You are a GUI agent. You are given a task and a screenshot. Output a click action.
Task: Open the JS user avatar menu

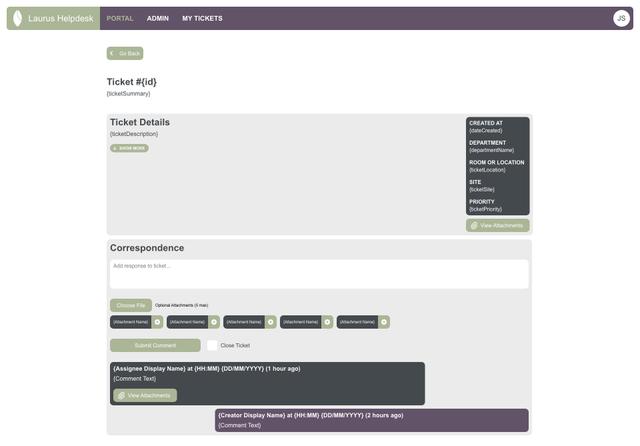click(x=621, y=18)
